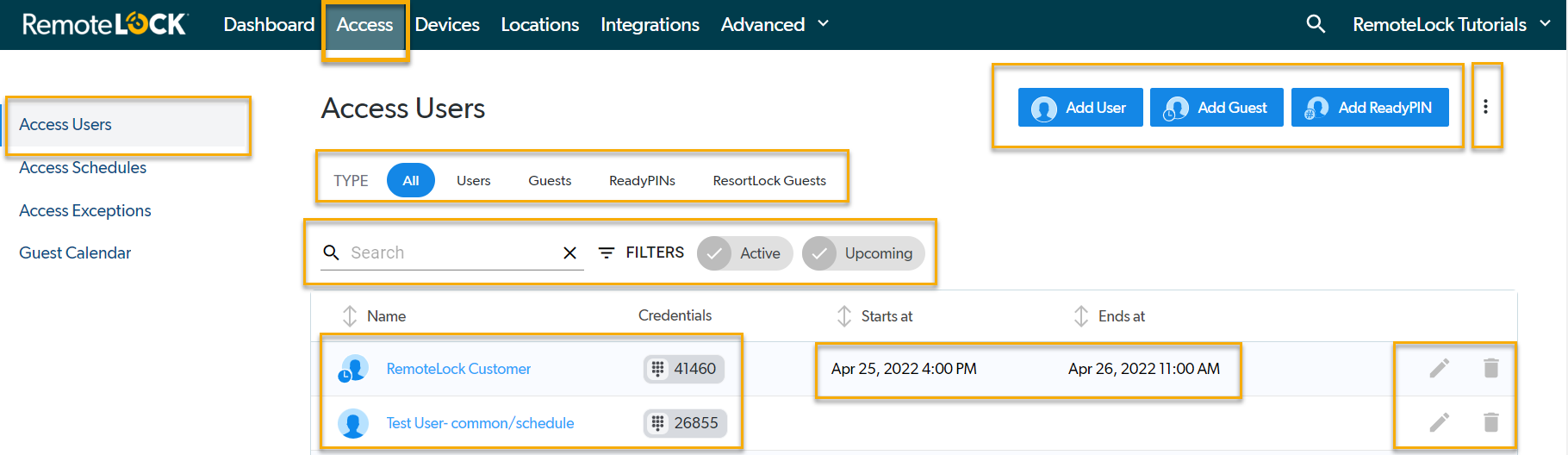Open the Integrations tab
The image size is (1568, 455).
[650, 24]
